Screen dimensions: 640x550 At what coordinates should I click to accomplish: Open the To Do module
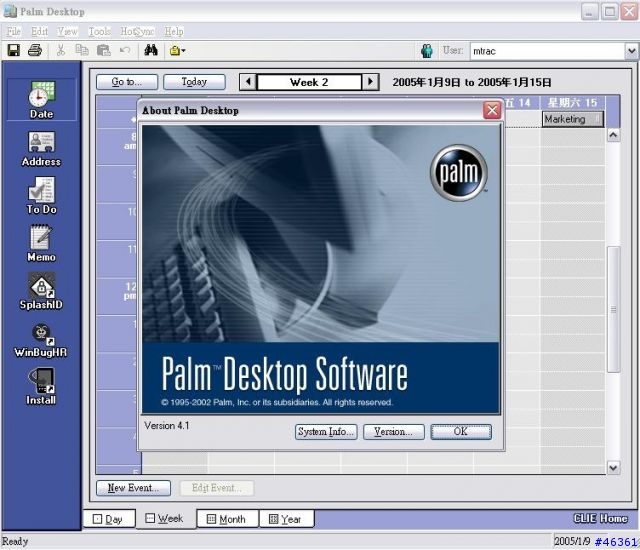pos(41,196)
